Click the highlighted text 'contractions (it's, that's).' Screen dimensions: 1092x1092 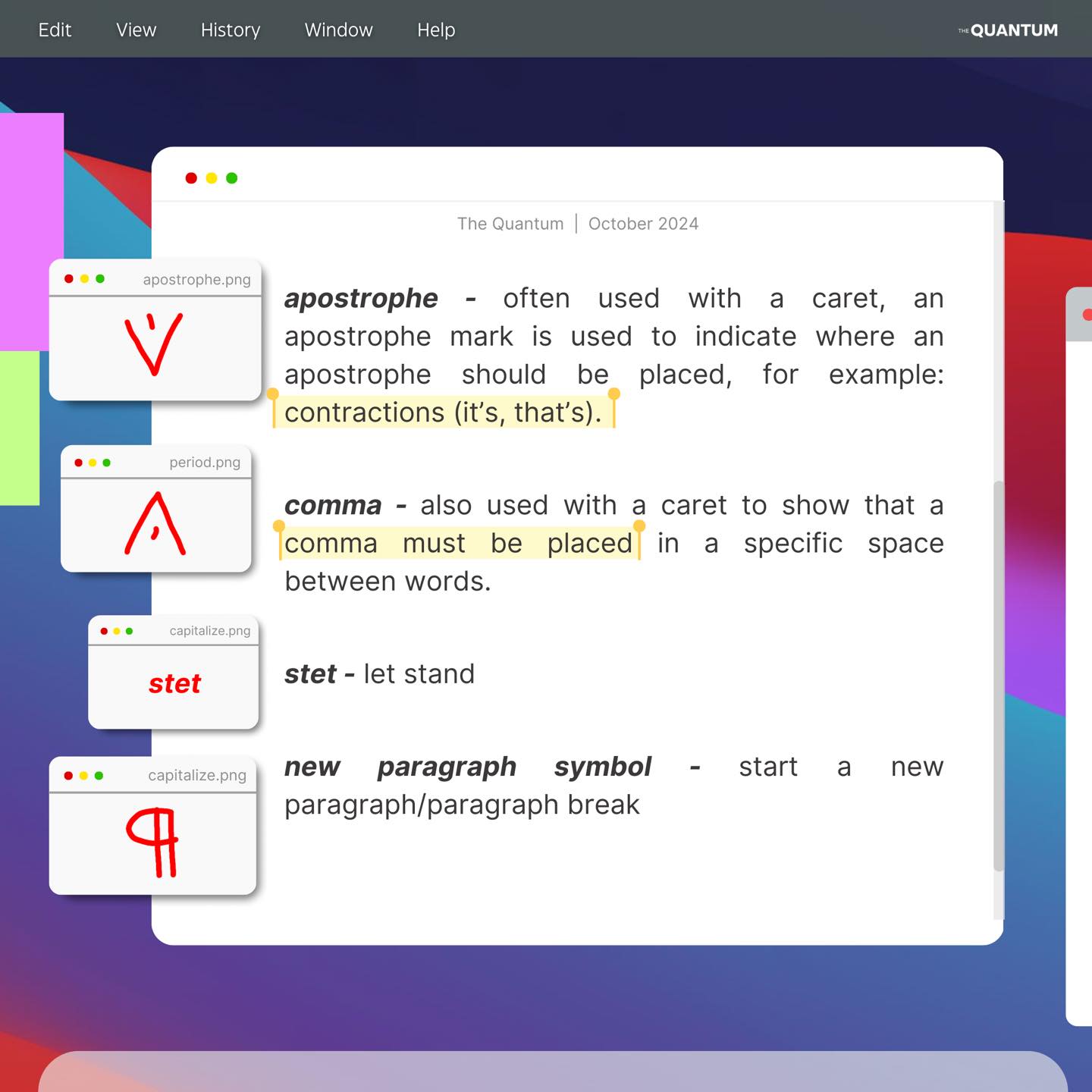[x=443, y=413]
